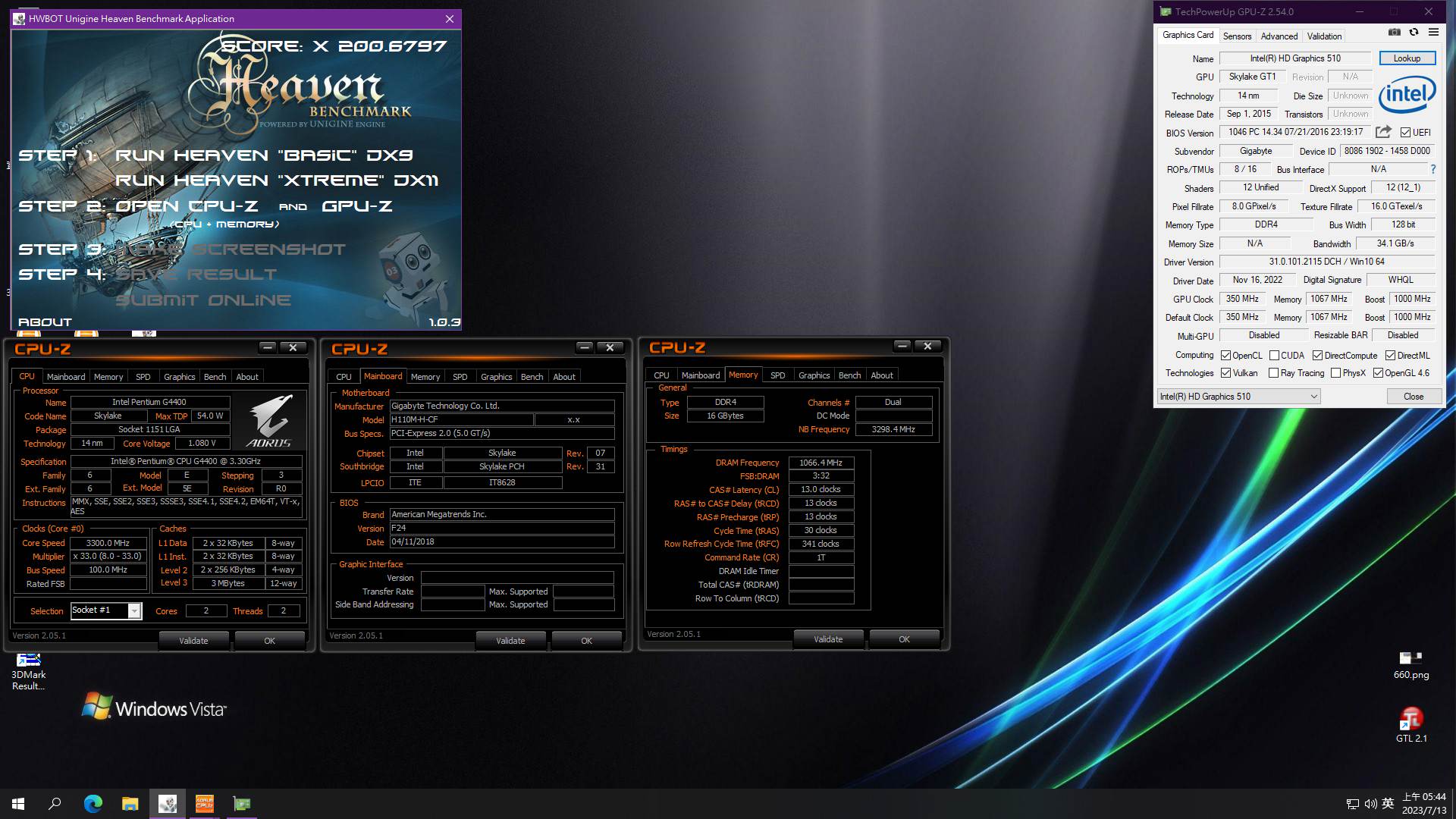Toggle the DirectCompute checkbox
The height and width of the screenshot is (819, 1456).
[x=1318, y=356]
